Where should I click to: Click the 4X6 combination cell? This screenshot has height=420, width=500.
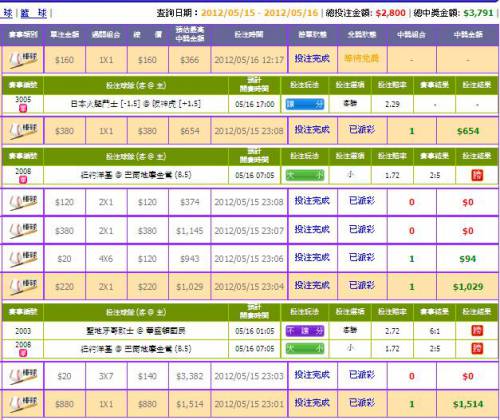(106, 259)
